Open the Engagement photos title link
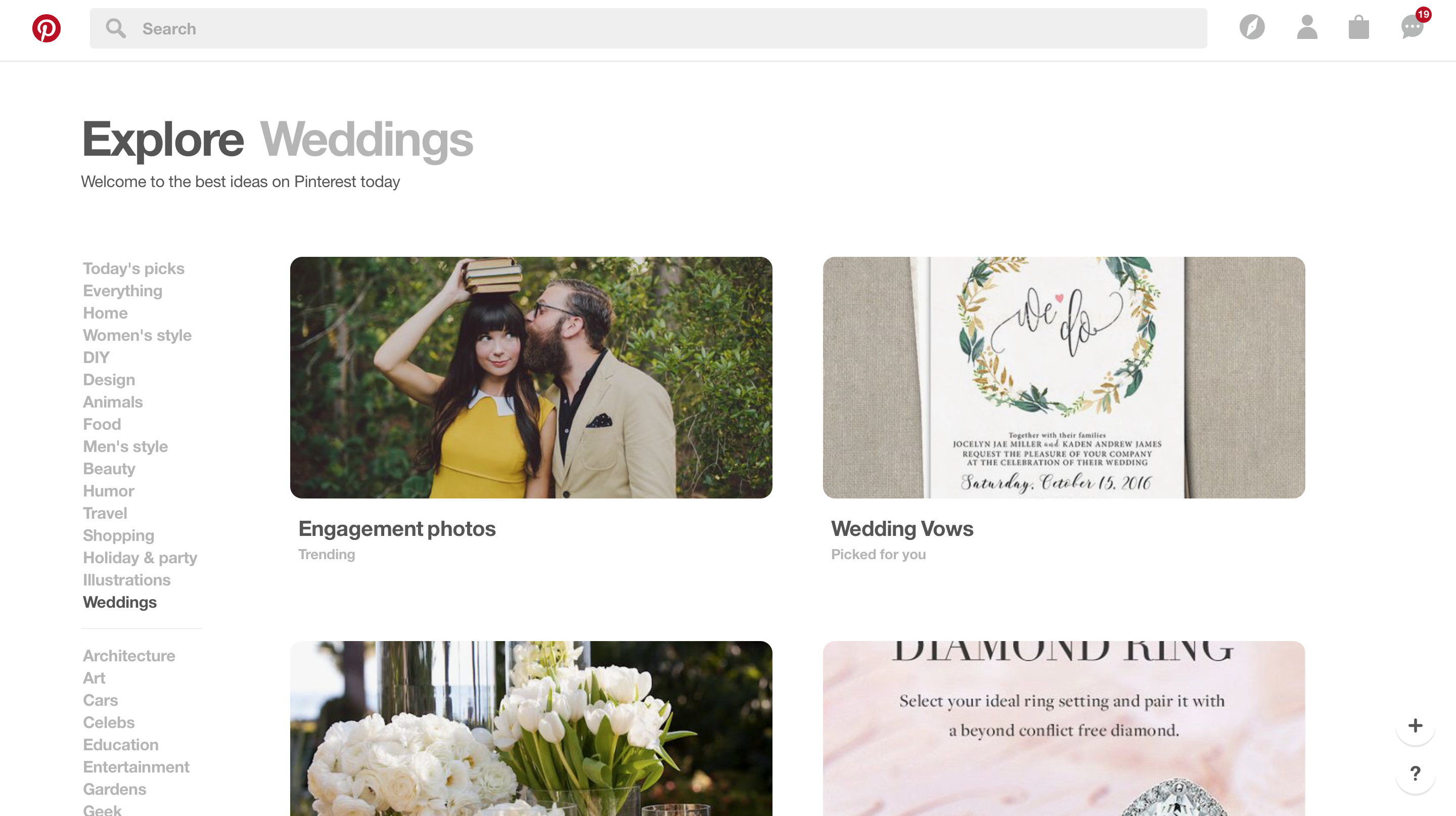 pos(397,529)
